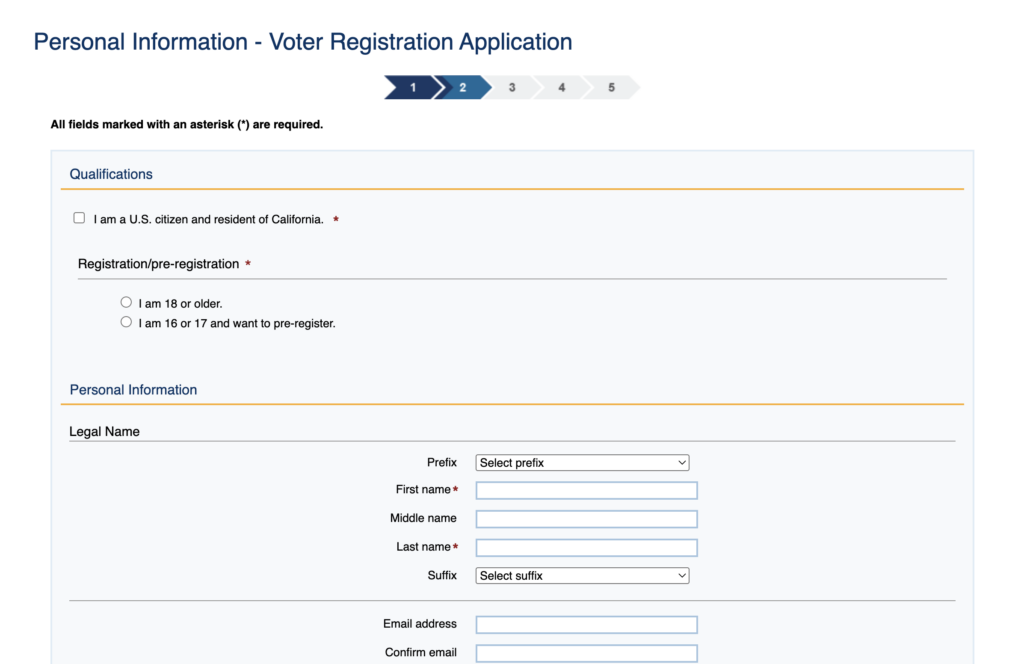Open the Select prefix dropdown

[582, 463]
